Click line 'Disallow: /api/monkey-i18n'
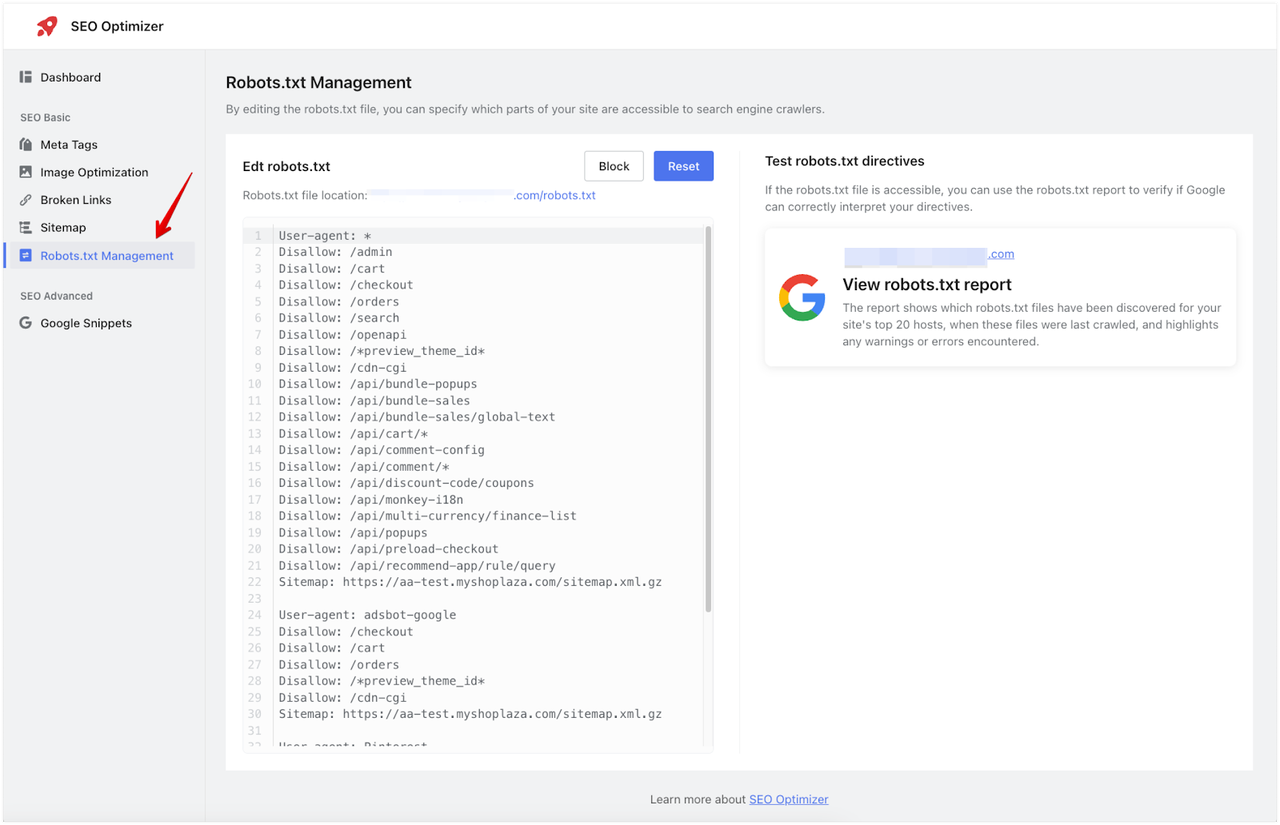The image size is (1280, 825). click(371, 500)
